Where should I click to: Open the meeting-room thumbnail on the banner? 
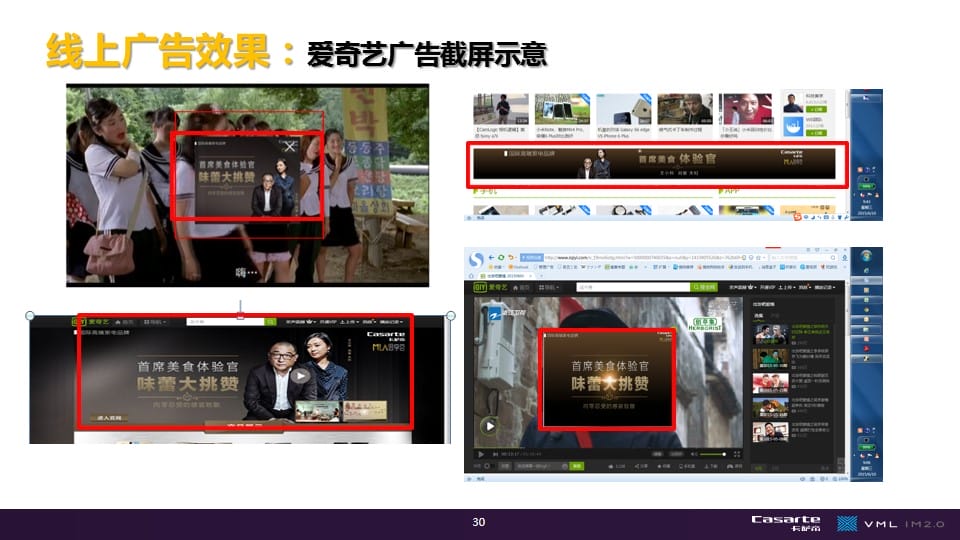318,411
